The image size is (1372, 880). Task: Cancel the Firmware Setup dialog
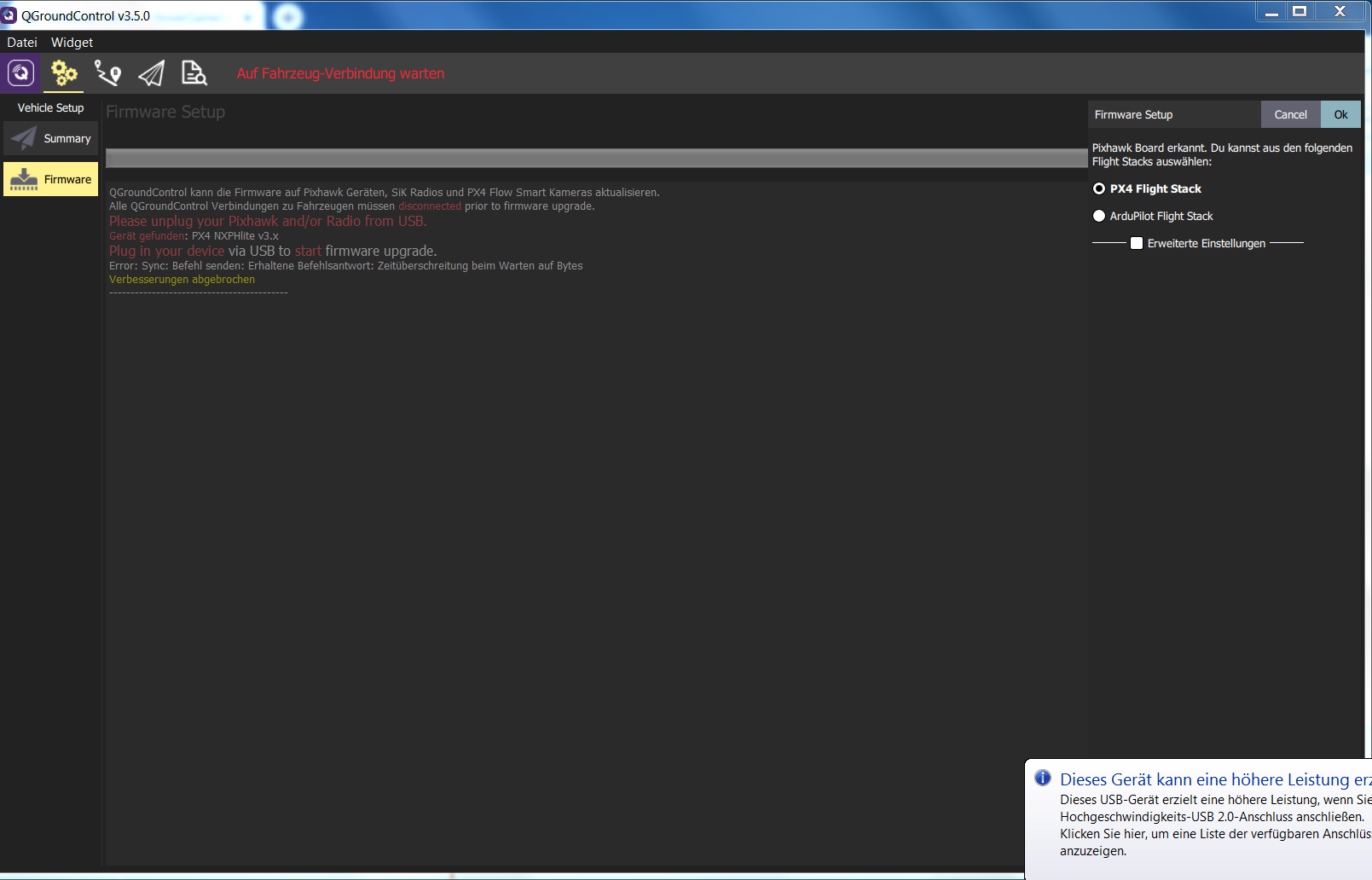1290,114
